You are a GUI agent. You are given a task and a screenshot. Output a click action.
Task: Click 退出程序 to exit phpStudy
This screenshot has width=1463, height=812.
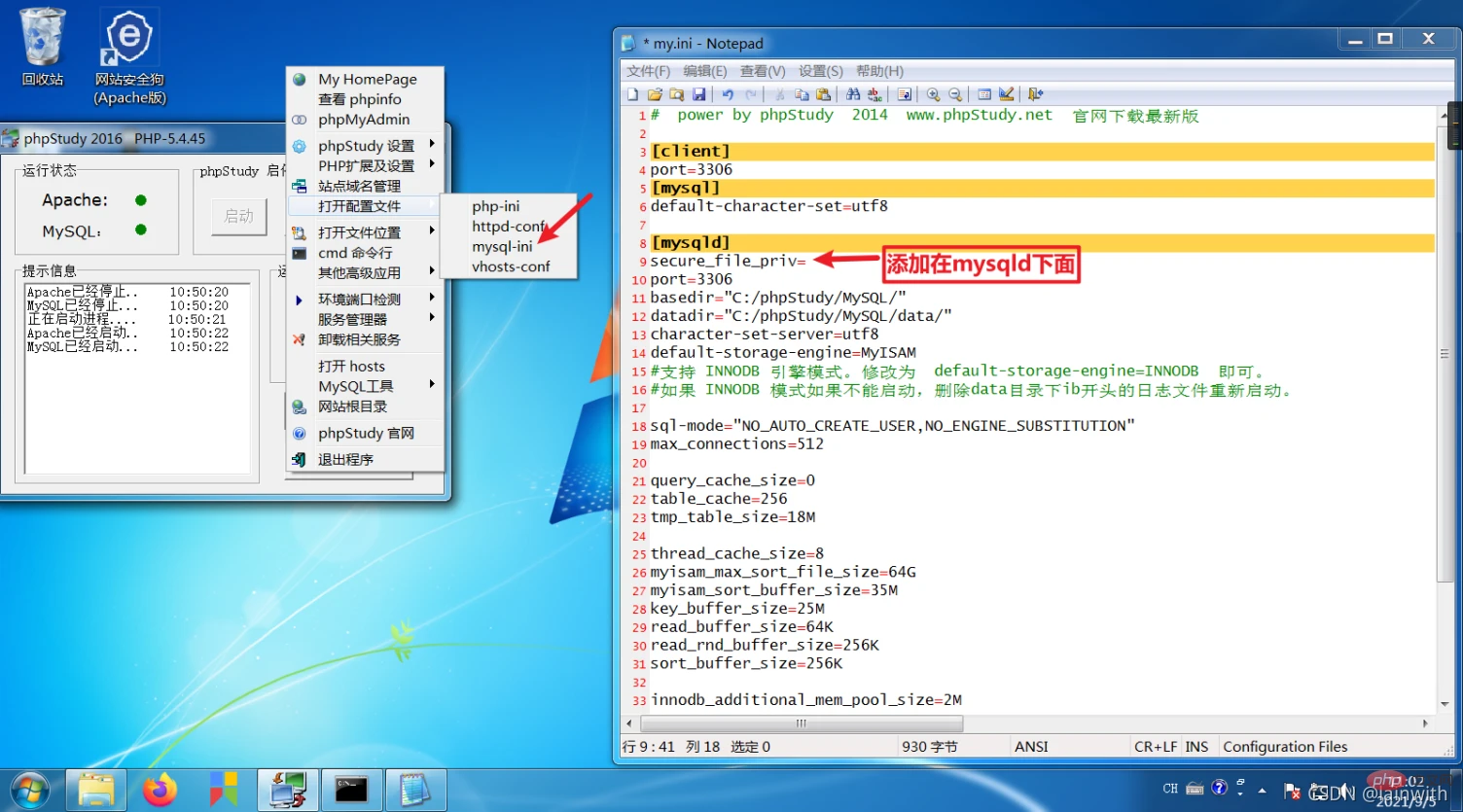(345, 459)
